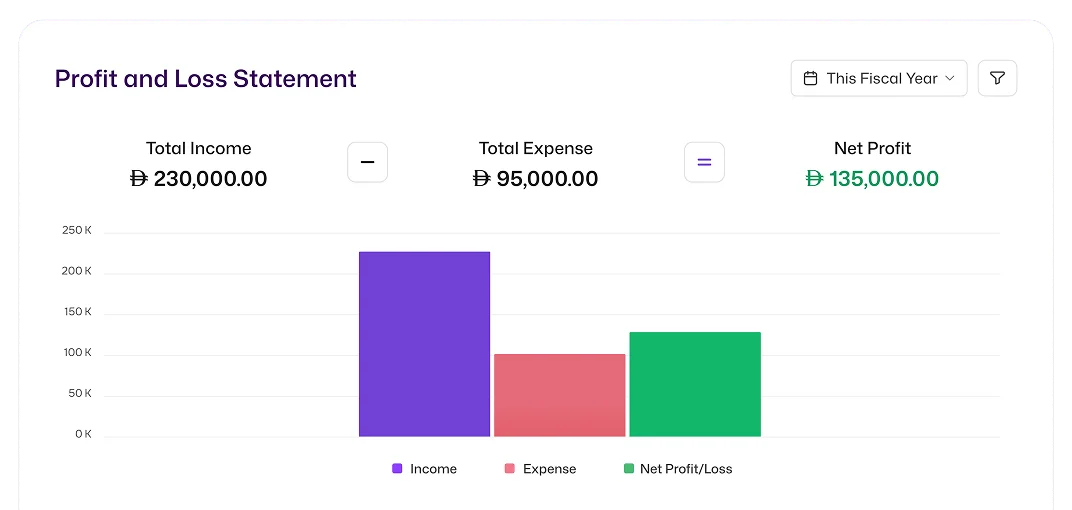Screen dimensions: 1072x510
Task: Select the purple Income bar
Action: 424,344
